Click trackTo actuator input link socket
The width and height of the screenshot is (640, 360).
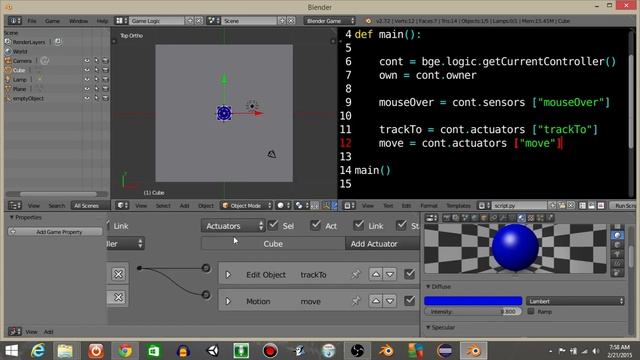tap(206, 268)
